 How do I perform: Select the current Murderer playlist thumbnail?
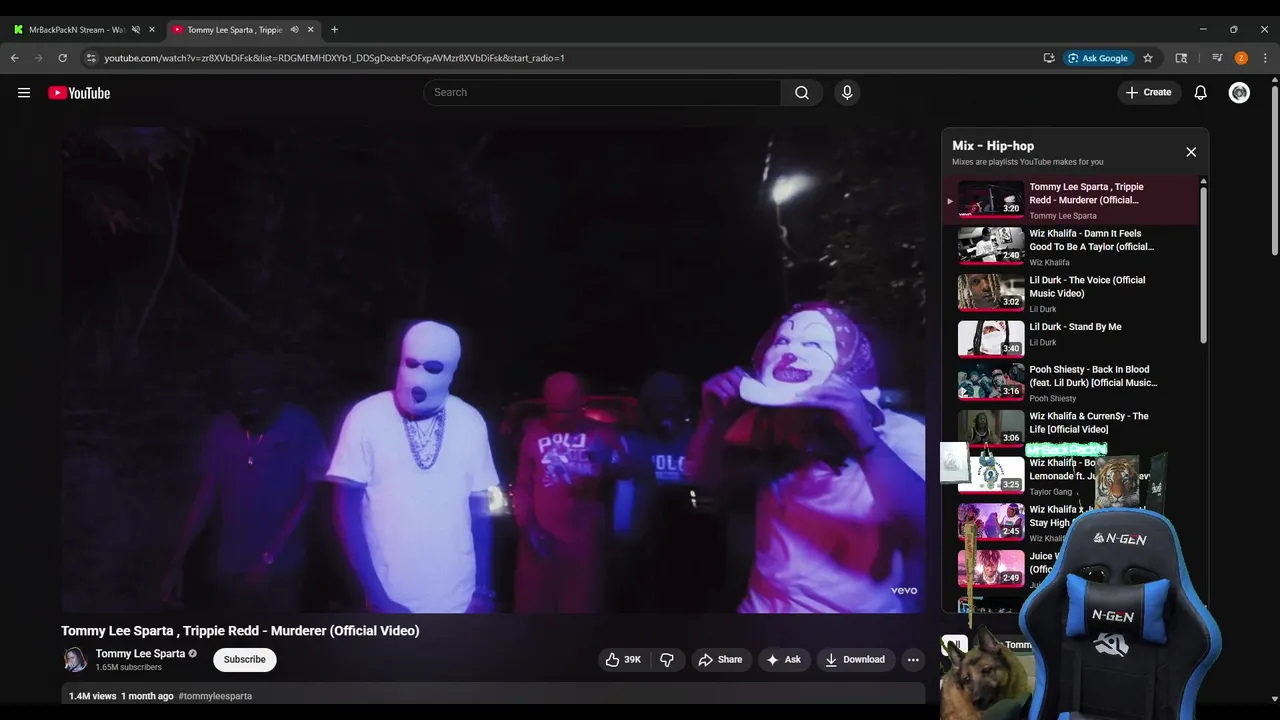991,198
